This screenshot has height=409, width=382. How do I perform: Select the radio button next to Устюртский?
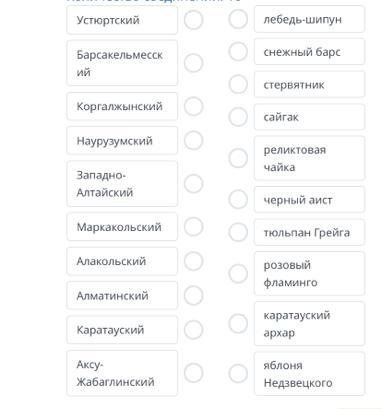(x=193, y=20)
